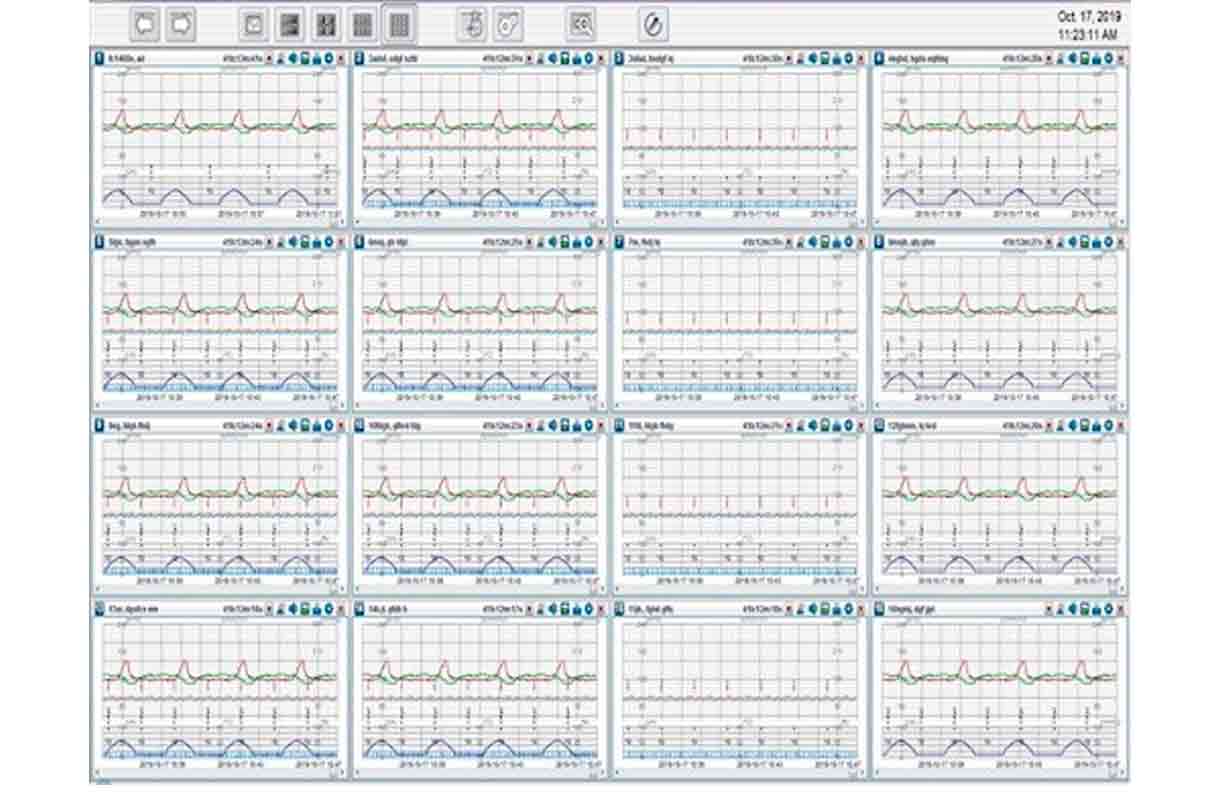Viewport: 1220px width, 812px height.
Task: Close panel 8 with its X button
Action: click(1123, 241)
